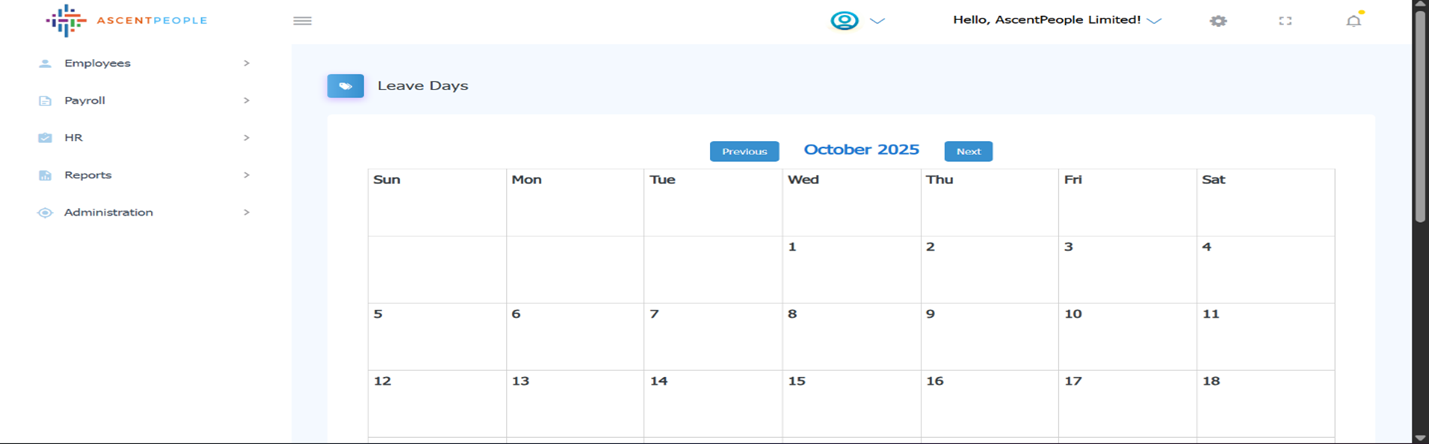Enter fullscreen mode with expand icon
1429x444 pixels.
[x=1285, y=21]
